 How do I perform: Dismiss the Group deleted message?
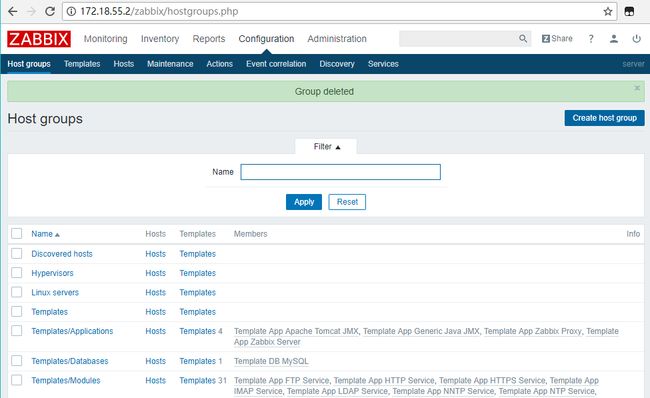click(x=637, y=88)
